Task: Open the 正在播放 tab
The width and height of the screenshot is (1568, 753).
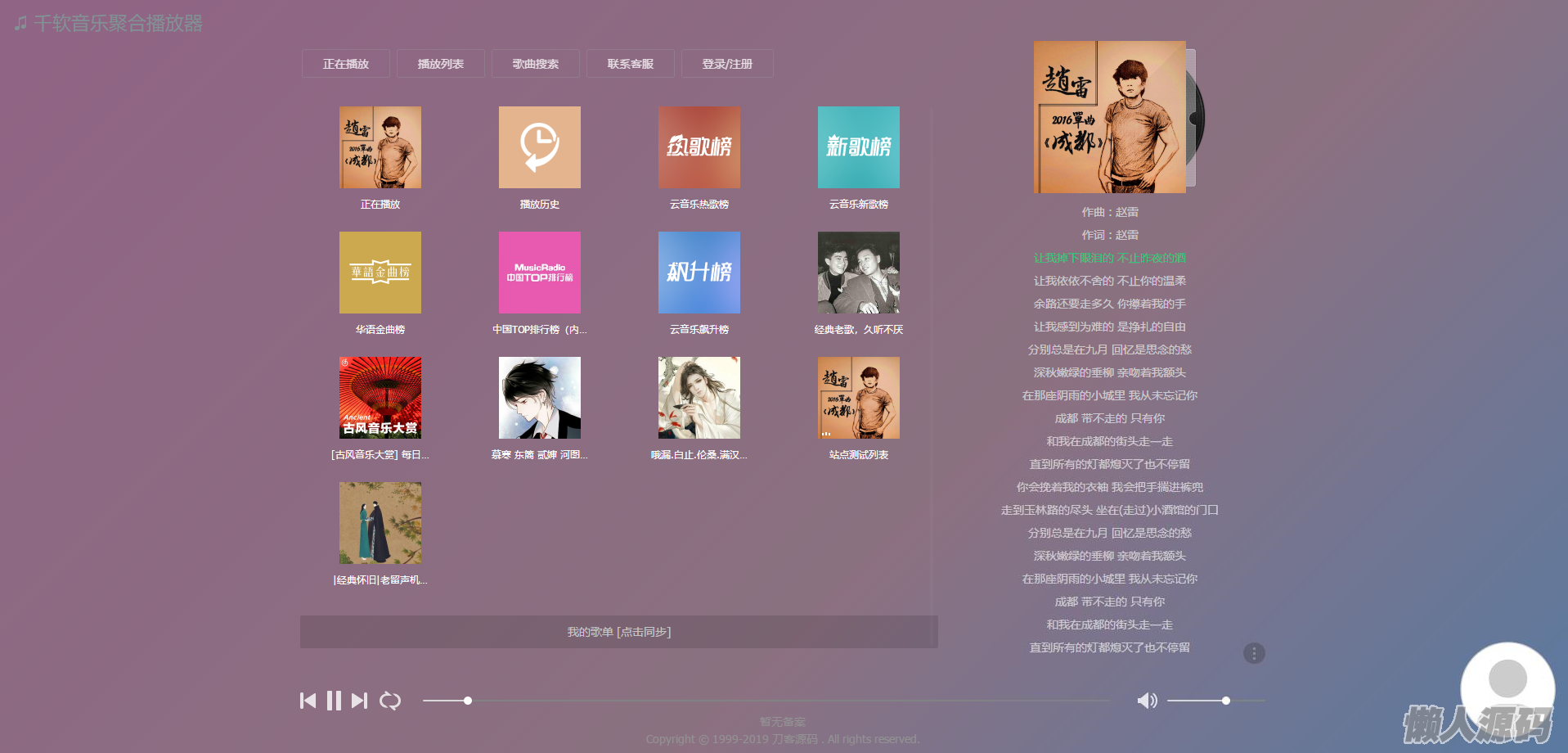Action: tap(346, 64)
